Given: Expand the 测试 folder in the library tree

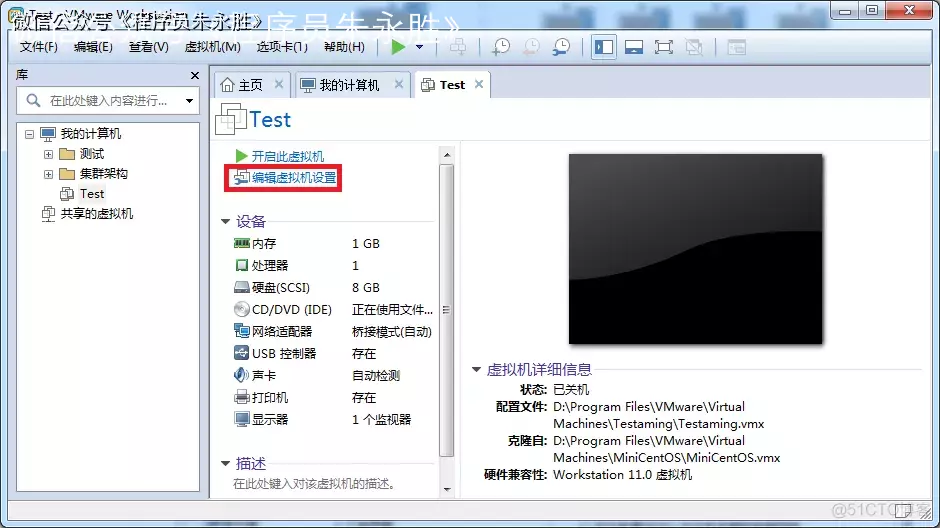Looking at the screenshot, I should coord(48,154).
